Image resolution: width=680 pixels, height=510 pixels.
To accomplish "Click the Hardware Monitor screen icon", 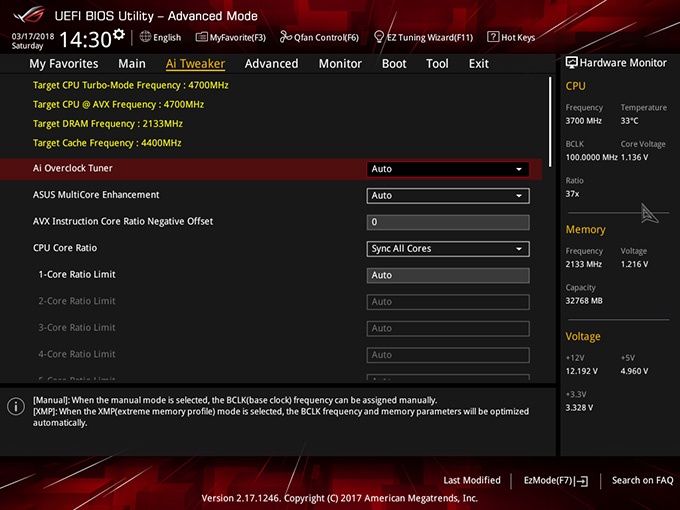I will click(572, 62).
